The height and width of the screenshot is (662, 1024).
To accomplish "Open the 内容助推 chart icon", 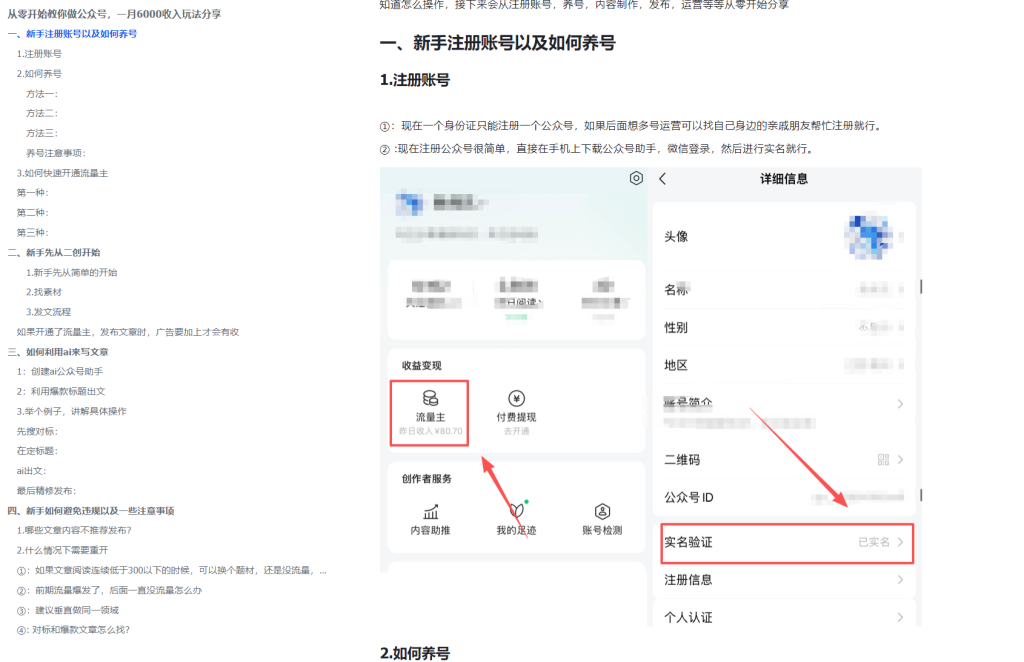I will tap(430, 511).
